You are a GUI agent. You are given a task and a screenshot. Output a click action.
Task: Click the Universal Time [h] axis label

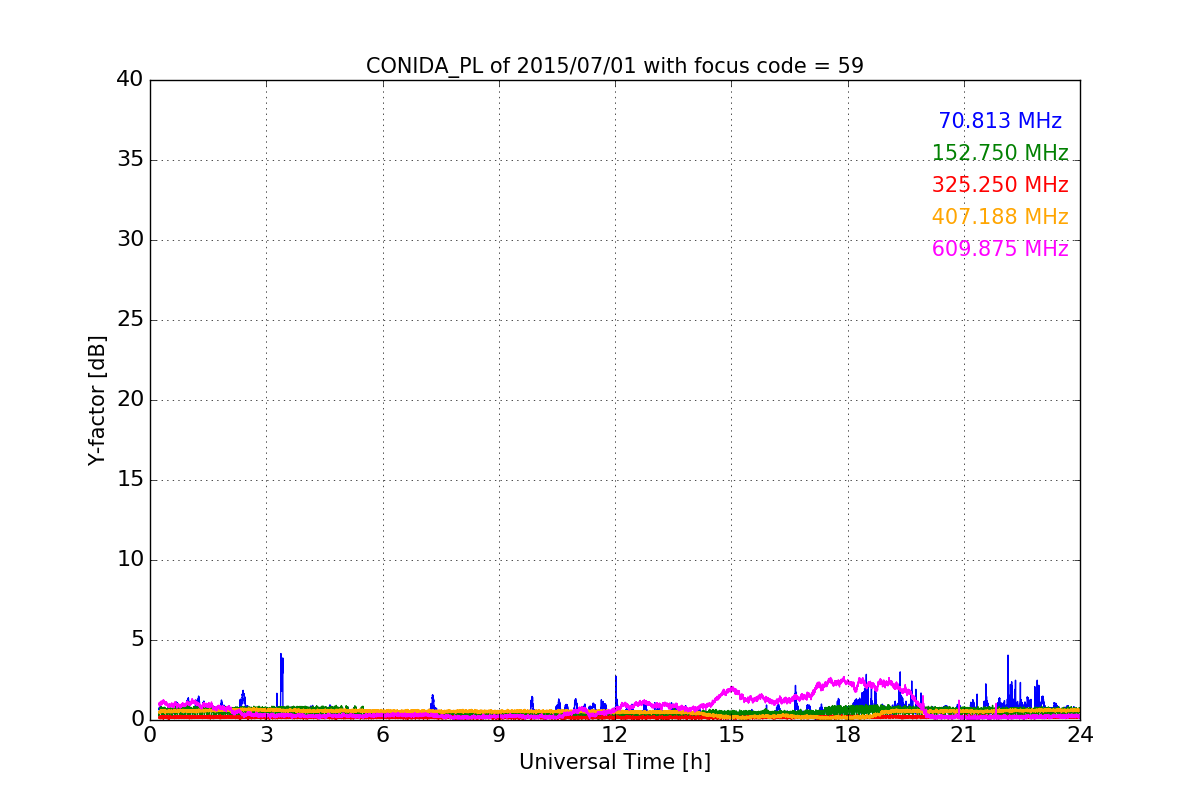615,762
